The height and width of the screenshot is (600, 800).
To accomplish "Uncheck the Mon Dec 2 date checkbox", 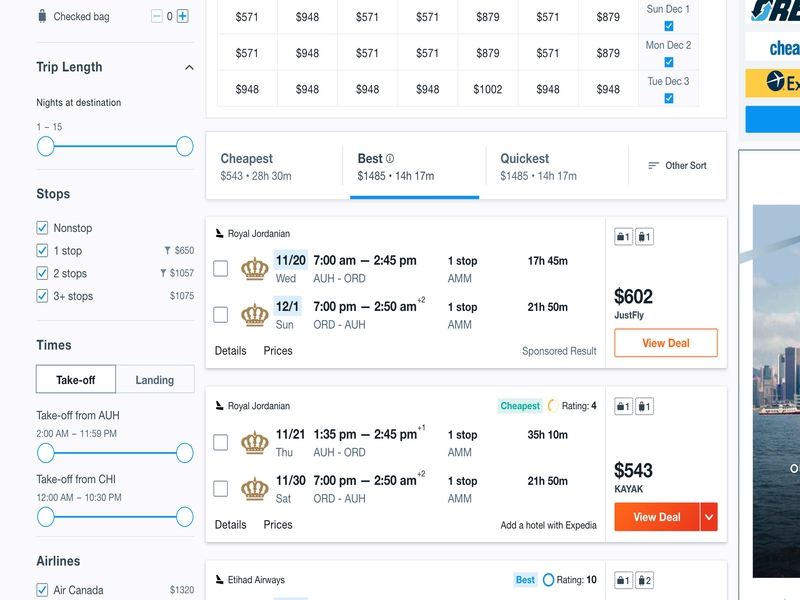I will [x=669, y=62].
